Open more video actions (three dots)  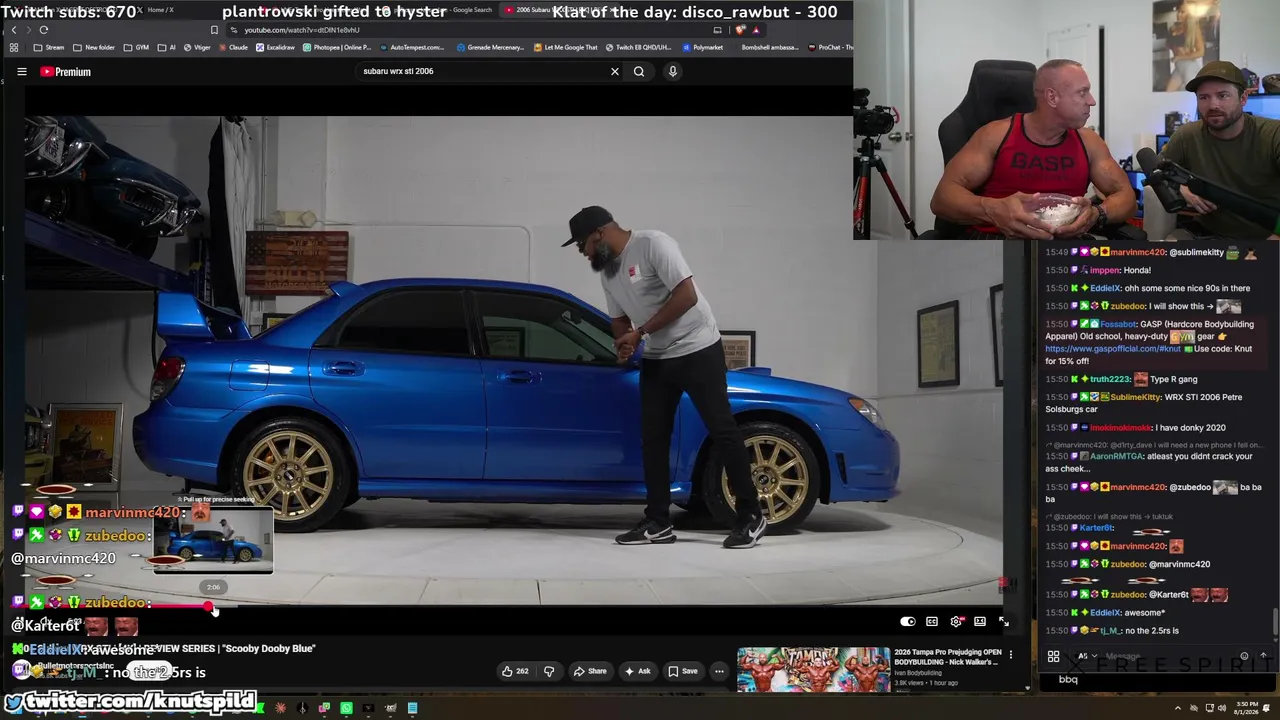[x=719, y=671]
